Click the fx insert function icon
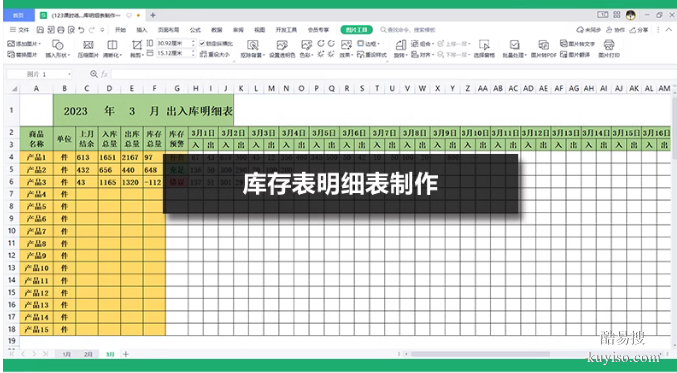 (104, 74)
